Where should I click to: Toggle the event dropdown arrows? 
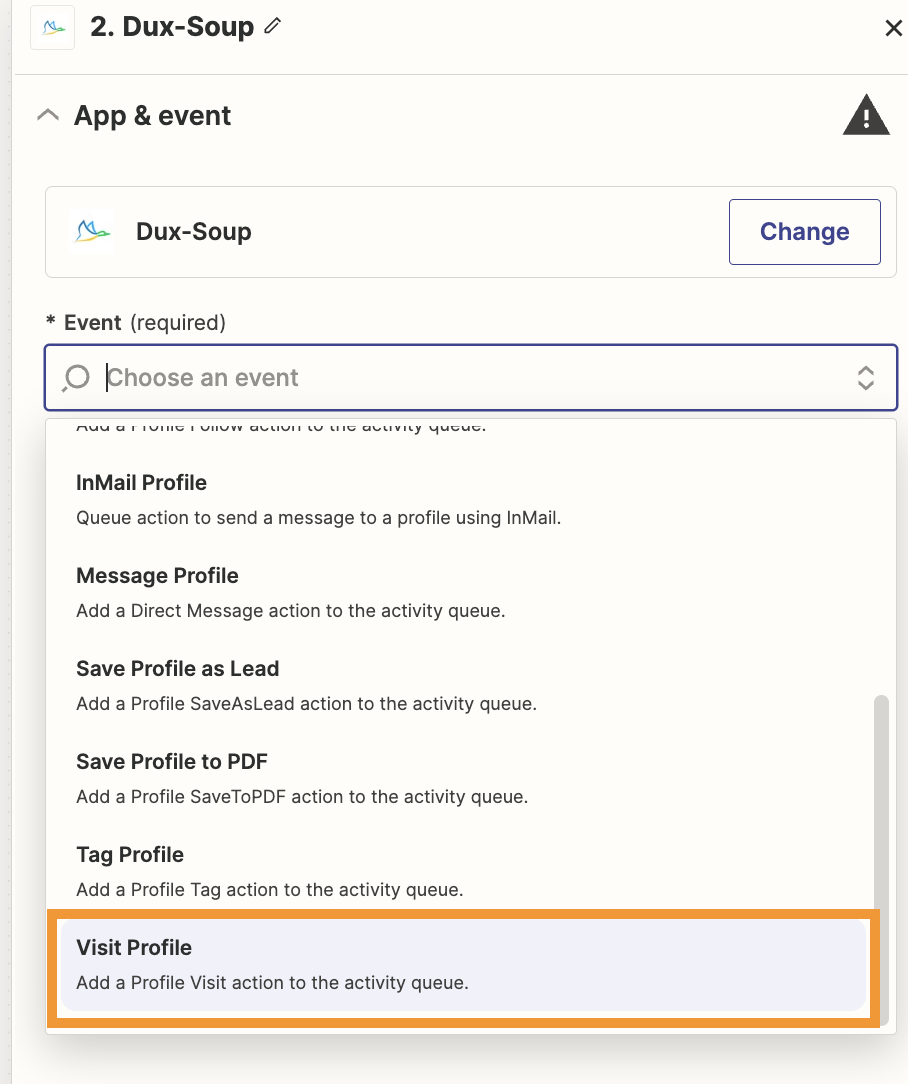pos(866,378)
